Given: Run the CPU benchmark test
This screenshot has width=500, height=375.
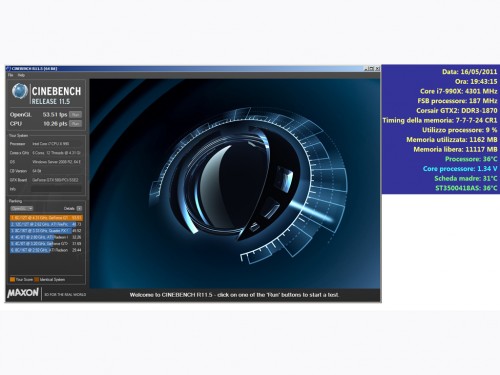Looking at the screenshot, I should coord(75,124).
